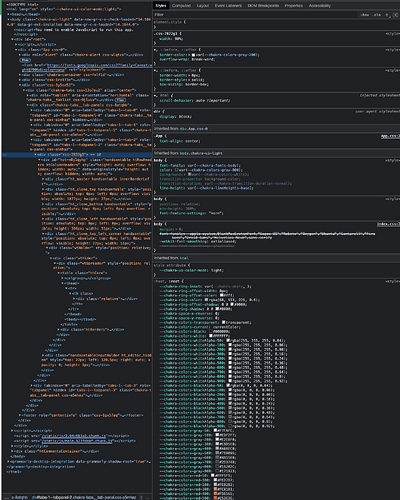The width and height of the screenshot is (400, 500).
Task: Collapse the div id root node
Action: [12, 39]
